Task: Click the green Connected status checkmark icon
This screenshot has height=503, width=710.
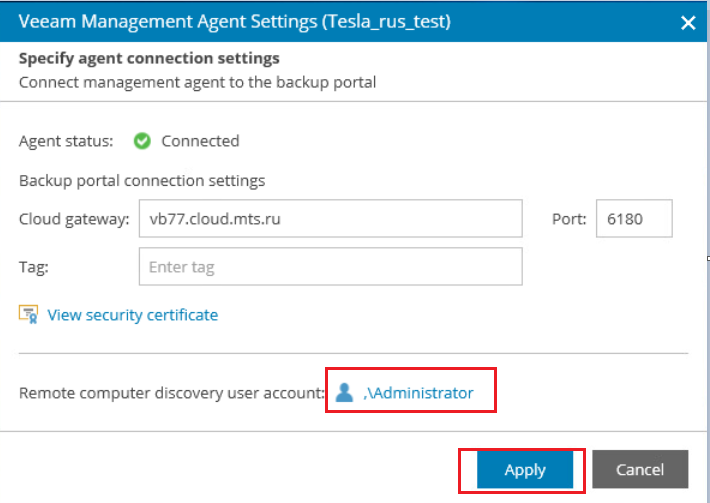Action: (x=142, y=141)
